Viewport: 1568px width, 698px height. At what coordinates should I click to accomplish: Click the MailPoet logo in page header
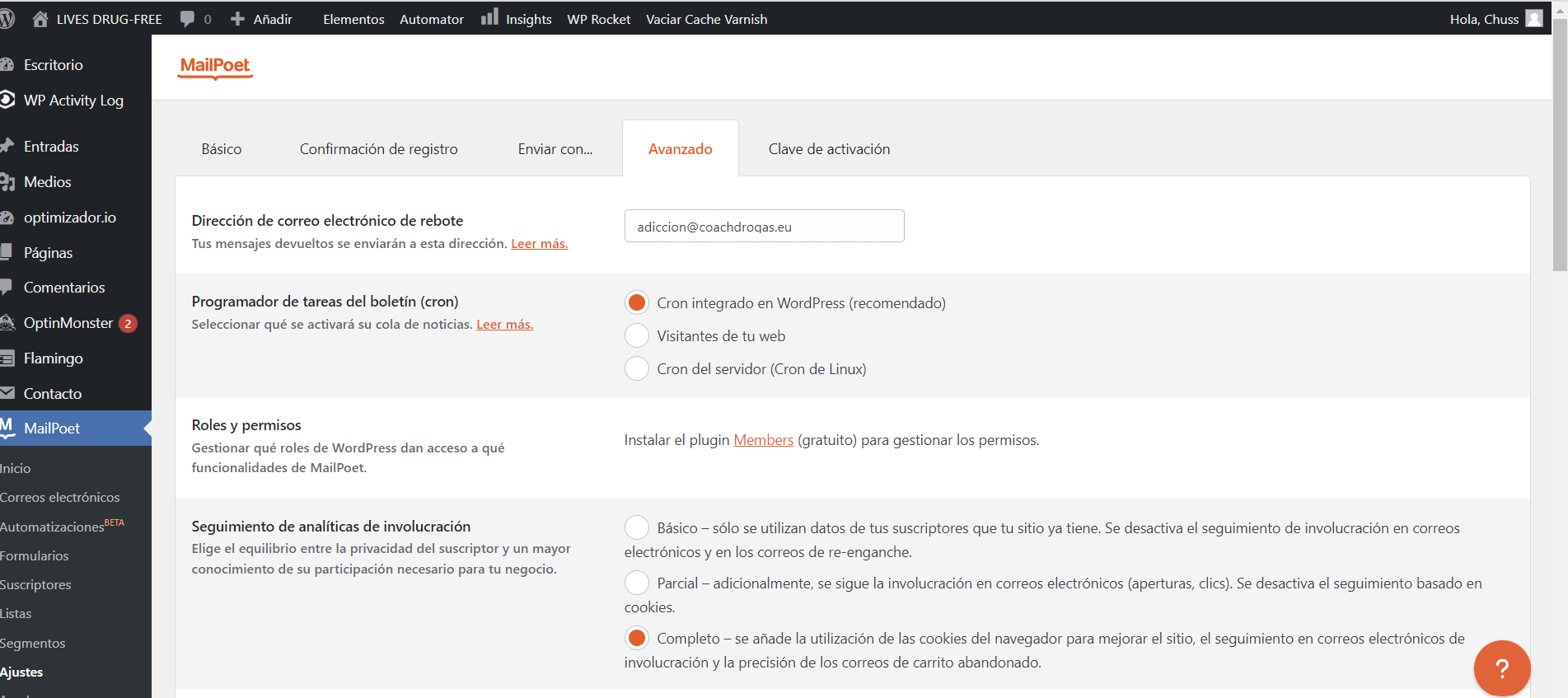coord(215,67)
